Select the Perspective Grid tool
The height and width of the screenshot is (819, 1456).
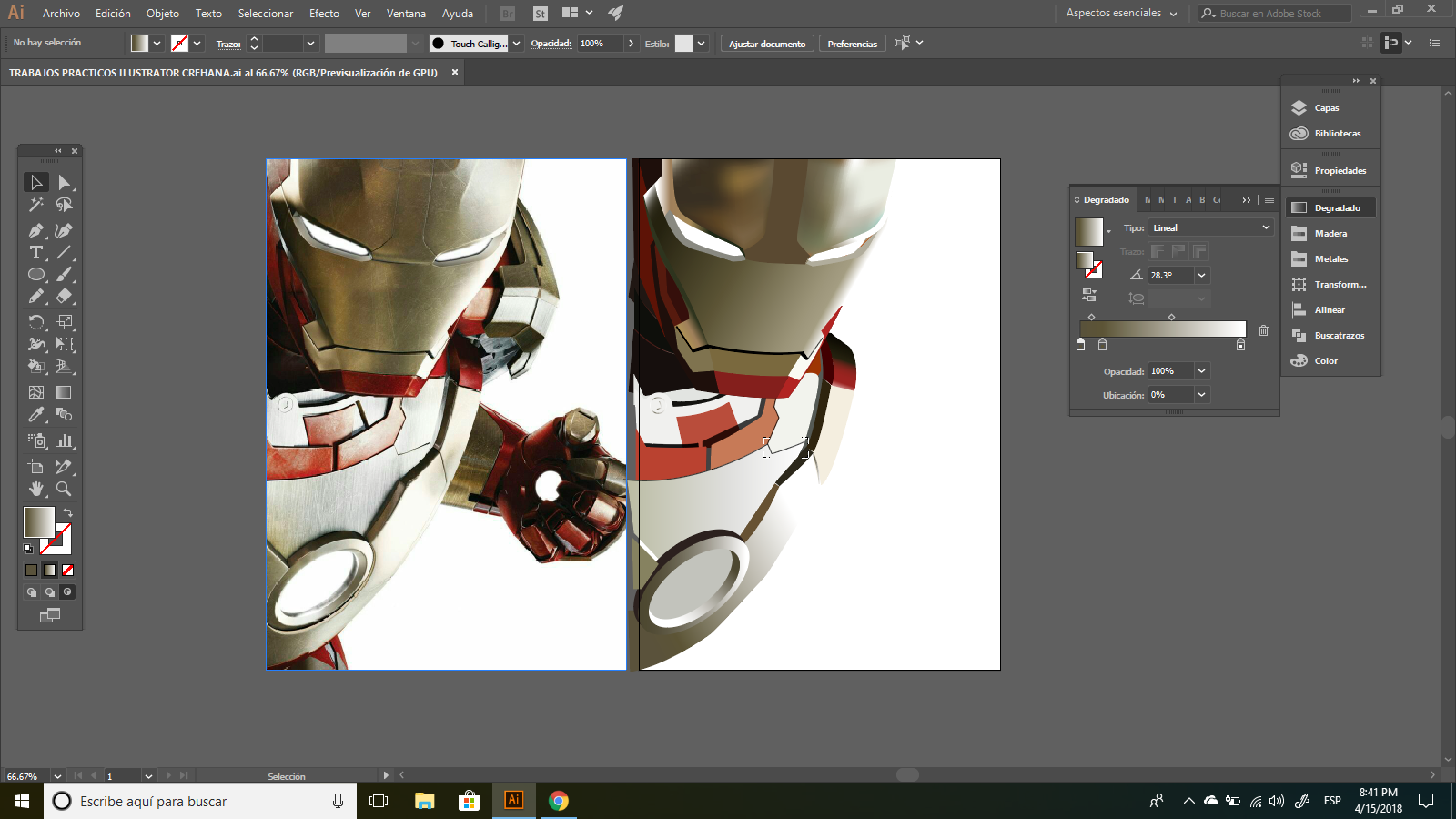64,366
